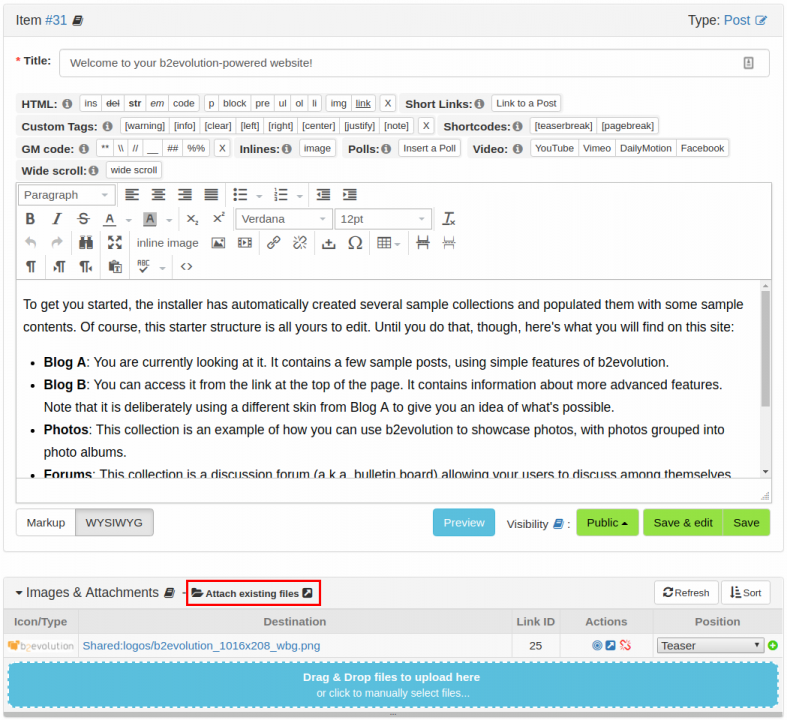Refresh the attachments list
The width and height of the screenshot is (787, 720).
click(686, 593)
